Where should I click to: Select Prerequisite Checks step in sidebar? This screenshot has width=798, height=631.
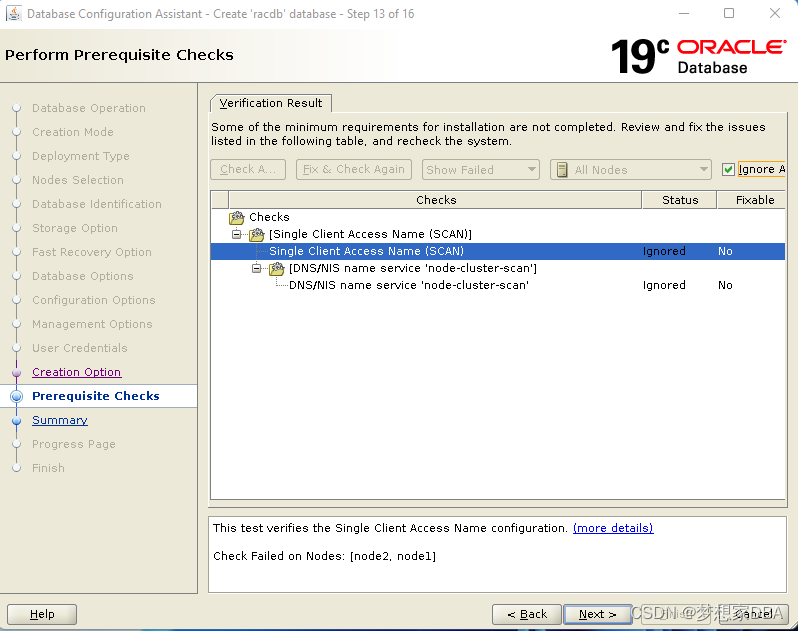[96, 396]
